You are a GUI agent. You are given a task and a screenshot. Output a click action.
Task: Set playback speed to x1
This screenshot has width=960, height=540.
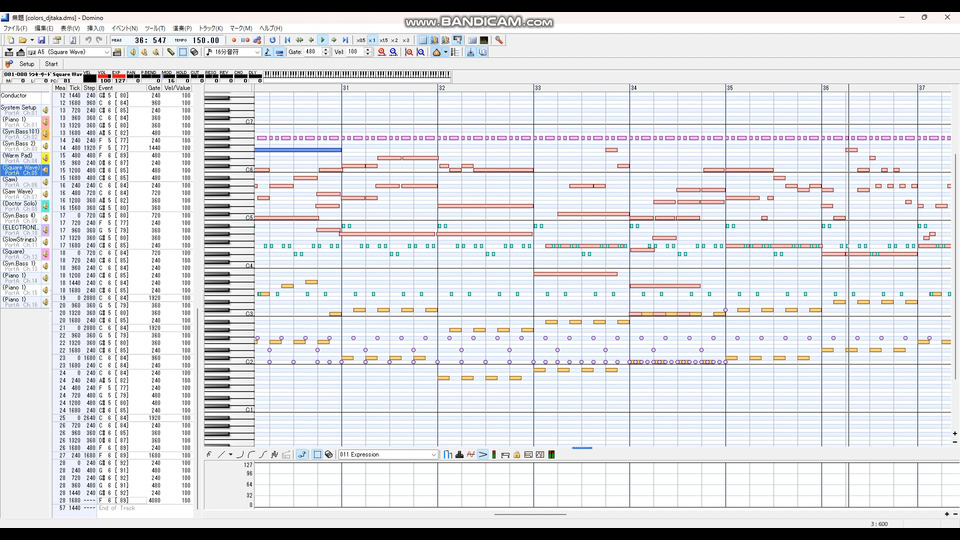point(372,40)
